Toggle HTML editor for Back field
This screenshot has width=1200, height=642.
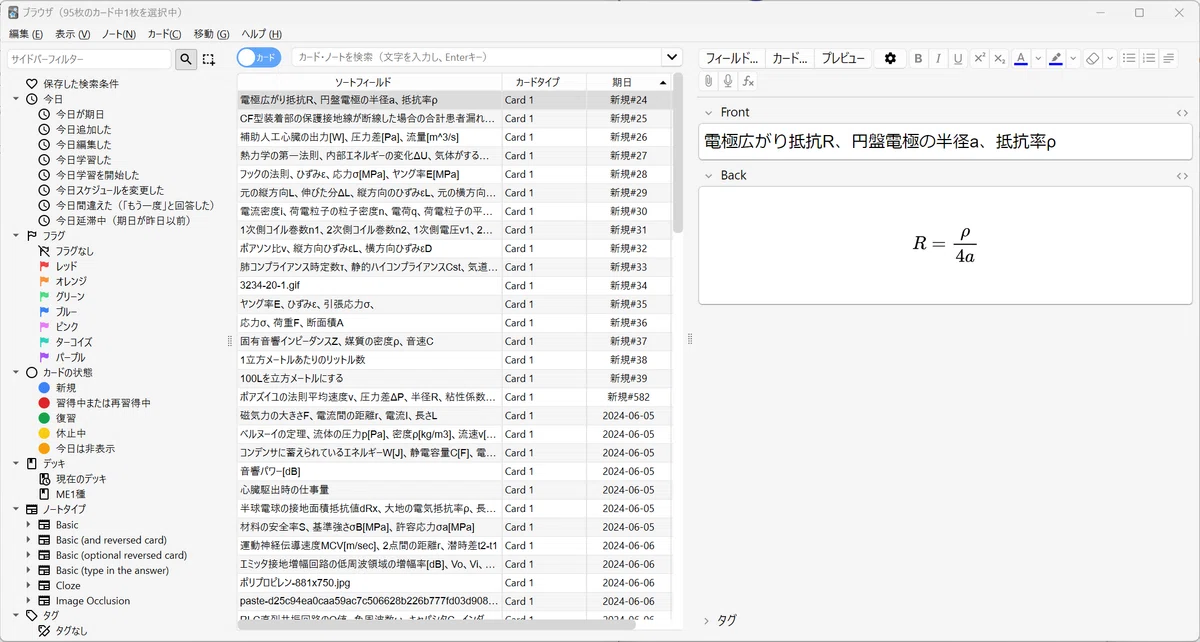pyautogui.click(x=1182, y=176)
